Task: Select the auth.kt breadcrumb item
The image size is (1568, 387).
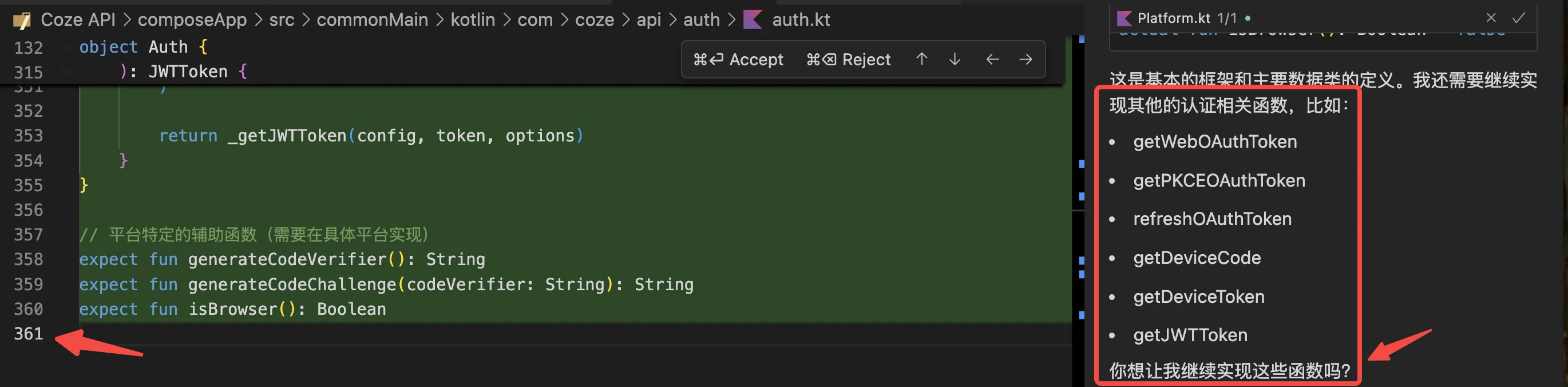Action: pos(801,19)
